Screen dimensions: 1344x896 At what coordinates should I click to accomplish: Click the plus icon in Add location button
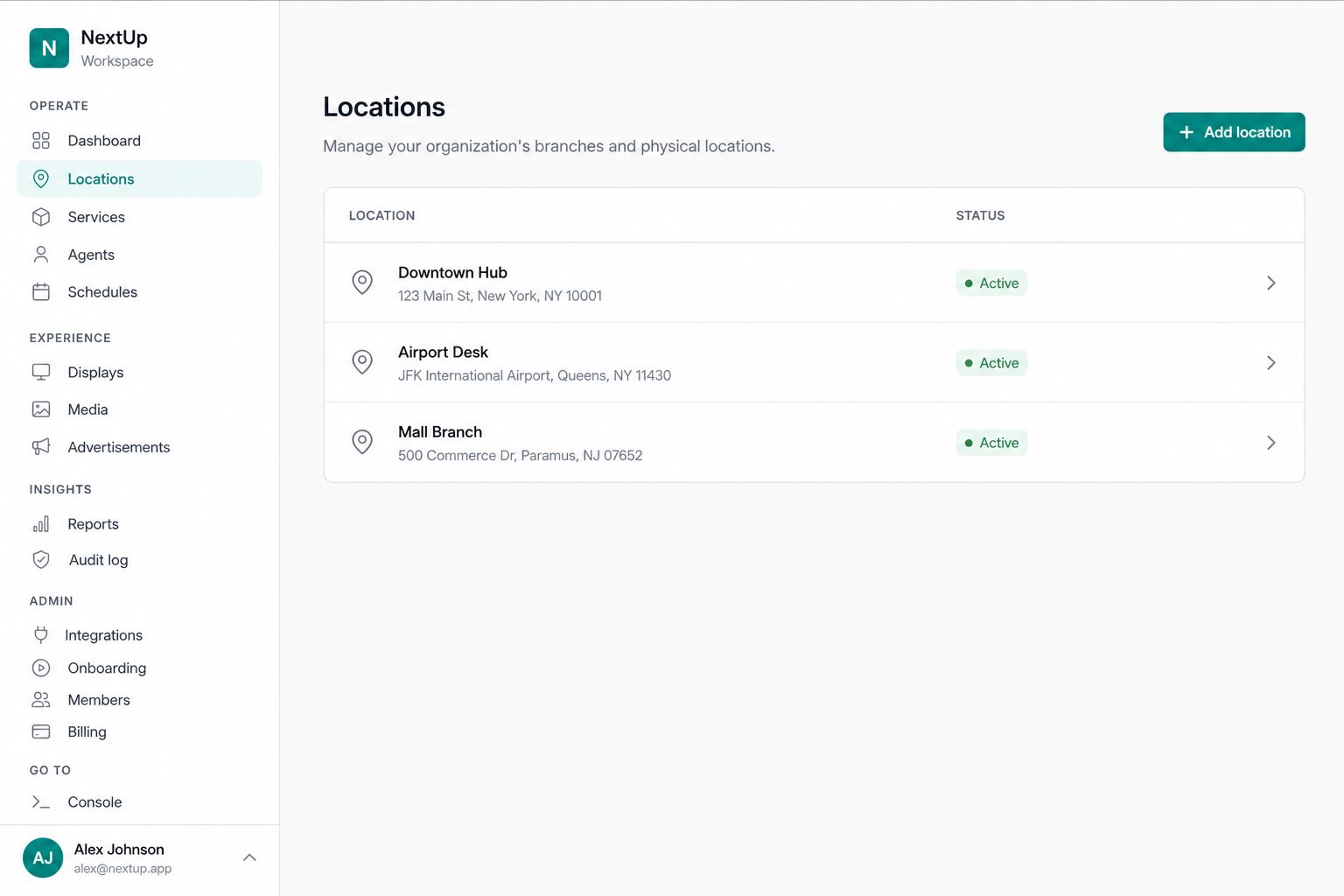(x=1186, y=132)
